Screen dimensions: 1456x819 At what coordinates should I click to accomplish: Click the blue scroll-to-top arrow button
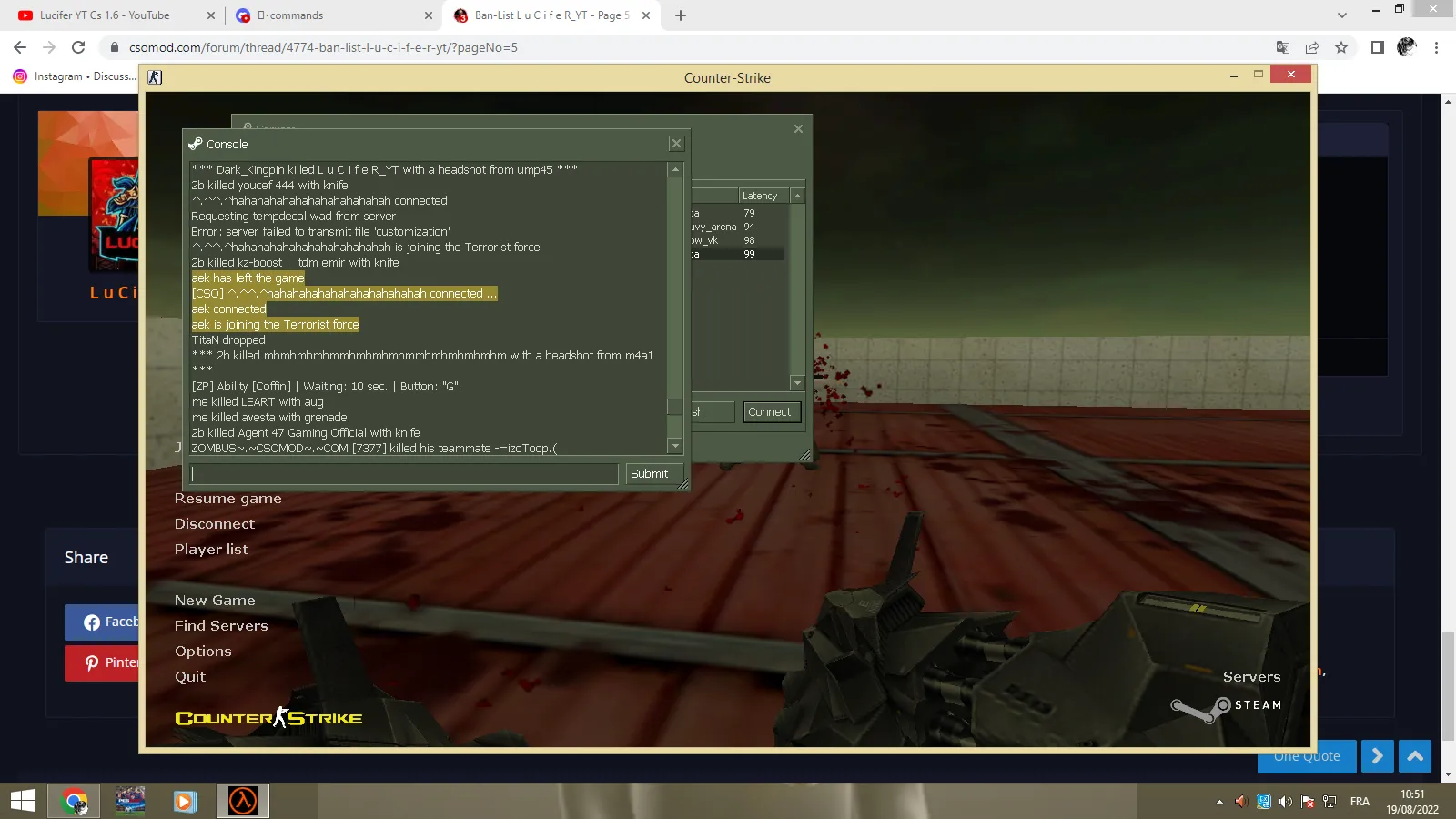(1415, 756)
